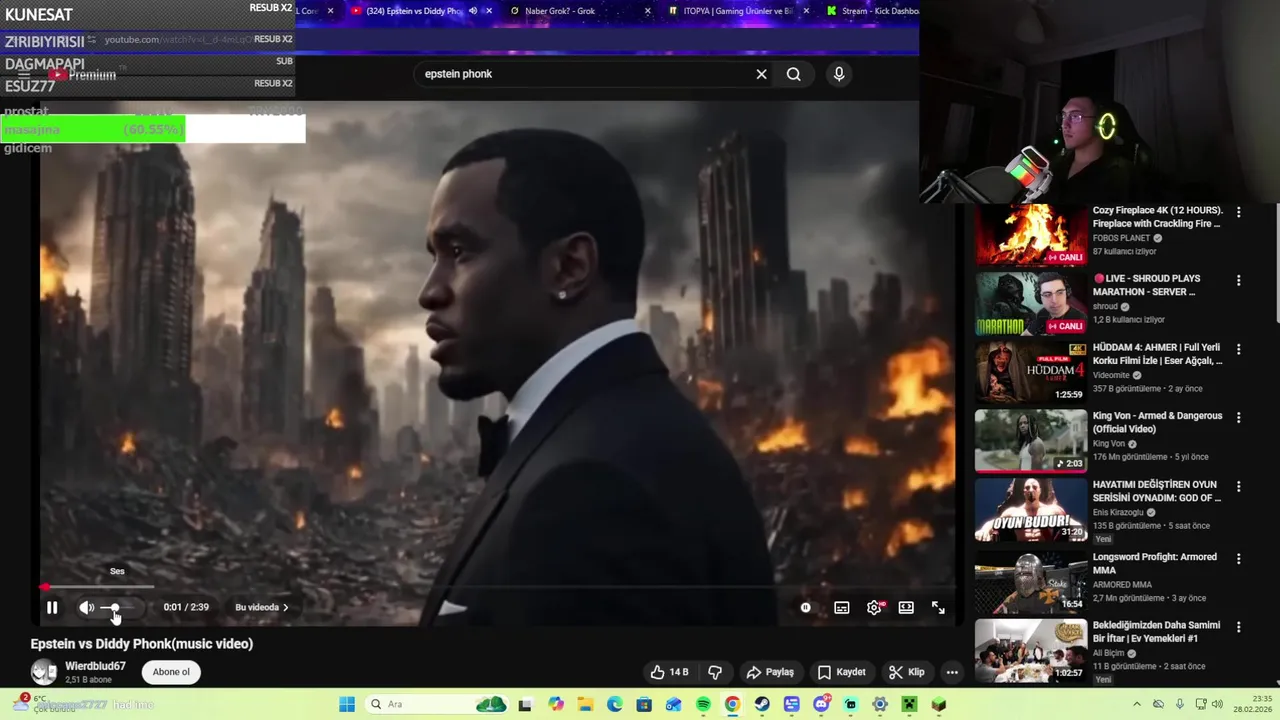The image size is (1280, 720).
Task: Save video with the Kaydet button
Action: click(x=841, y=672)
